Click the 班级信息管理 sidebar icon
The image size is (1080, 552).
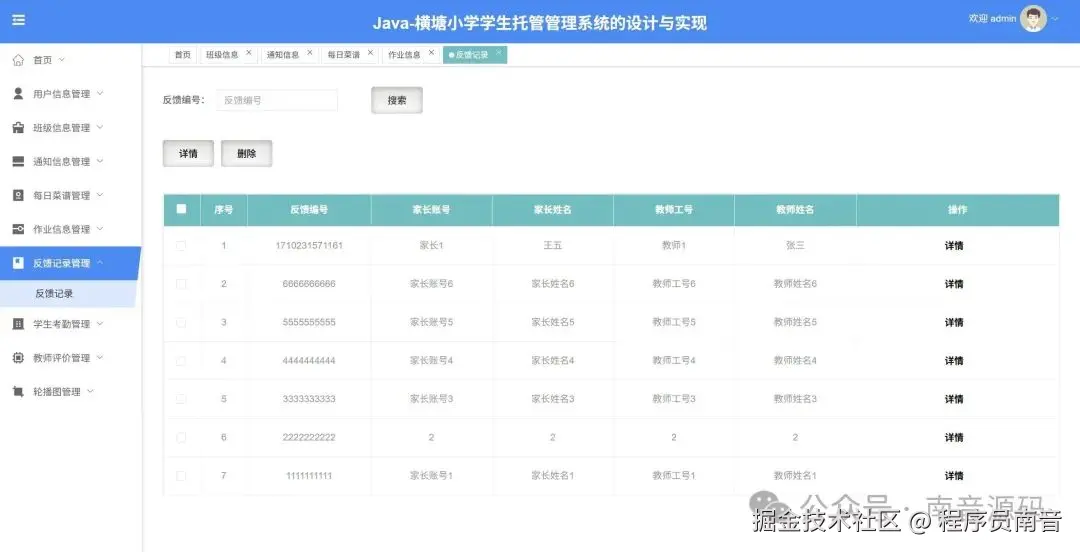[x=19, y=127]
